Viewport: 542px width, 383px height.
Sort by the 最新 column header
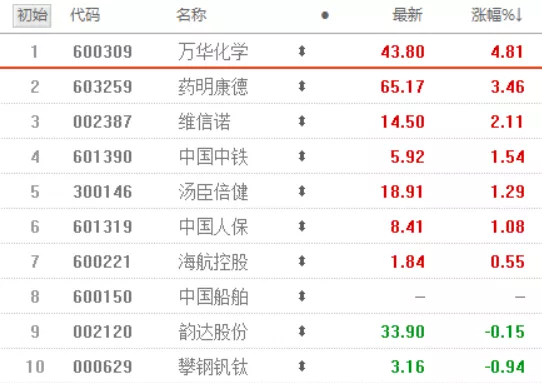408,15
